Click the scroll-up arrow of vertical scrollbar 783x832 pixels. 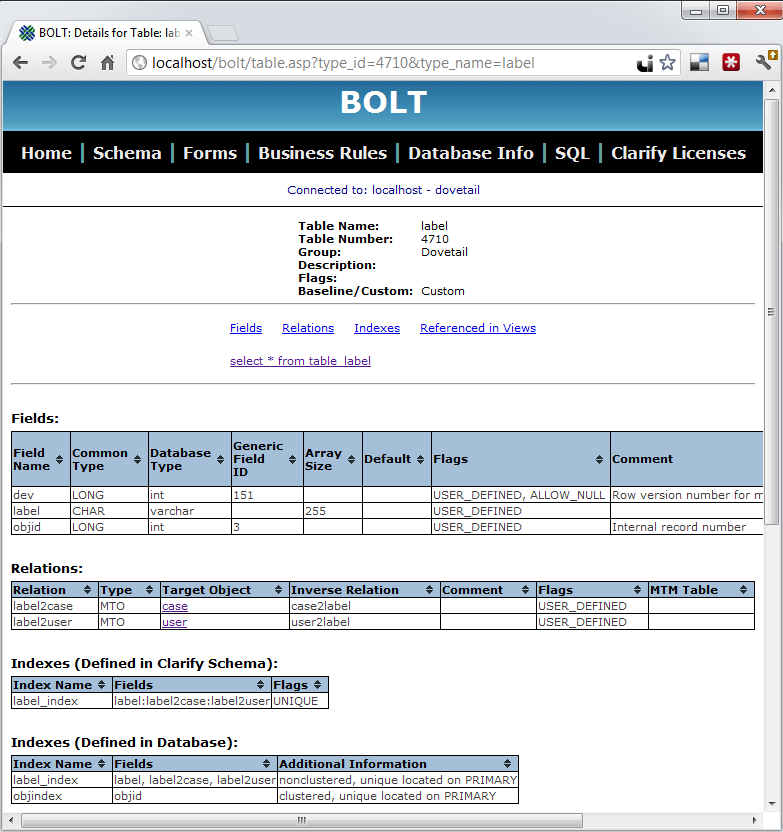point(772,90)
